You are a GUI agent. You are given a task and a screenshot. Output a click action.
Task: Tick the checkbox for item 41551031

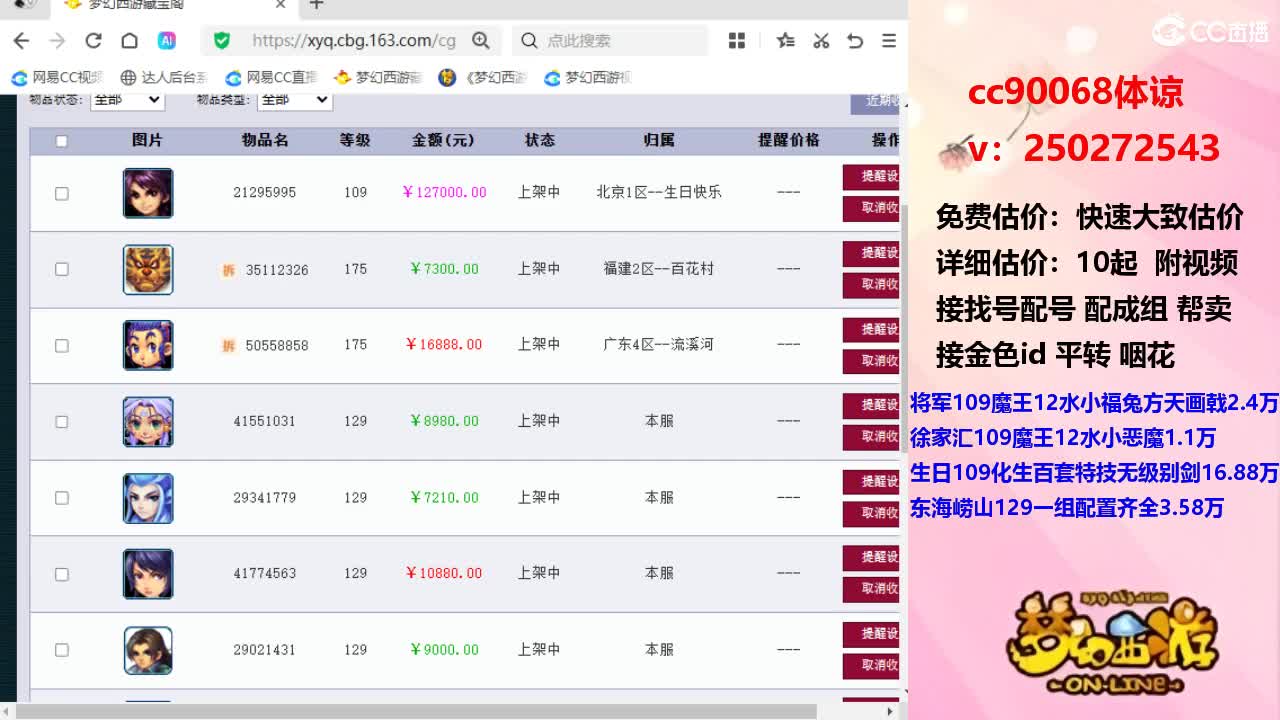pos(61,421)
